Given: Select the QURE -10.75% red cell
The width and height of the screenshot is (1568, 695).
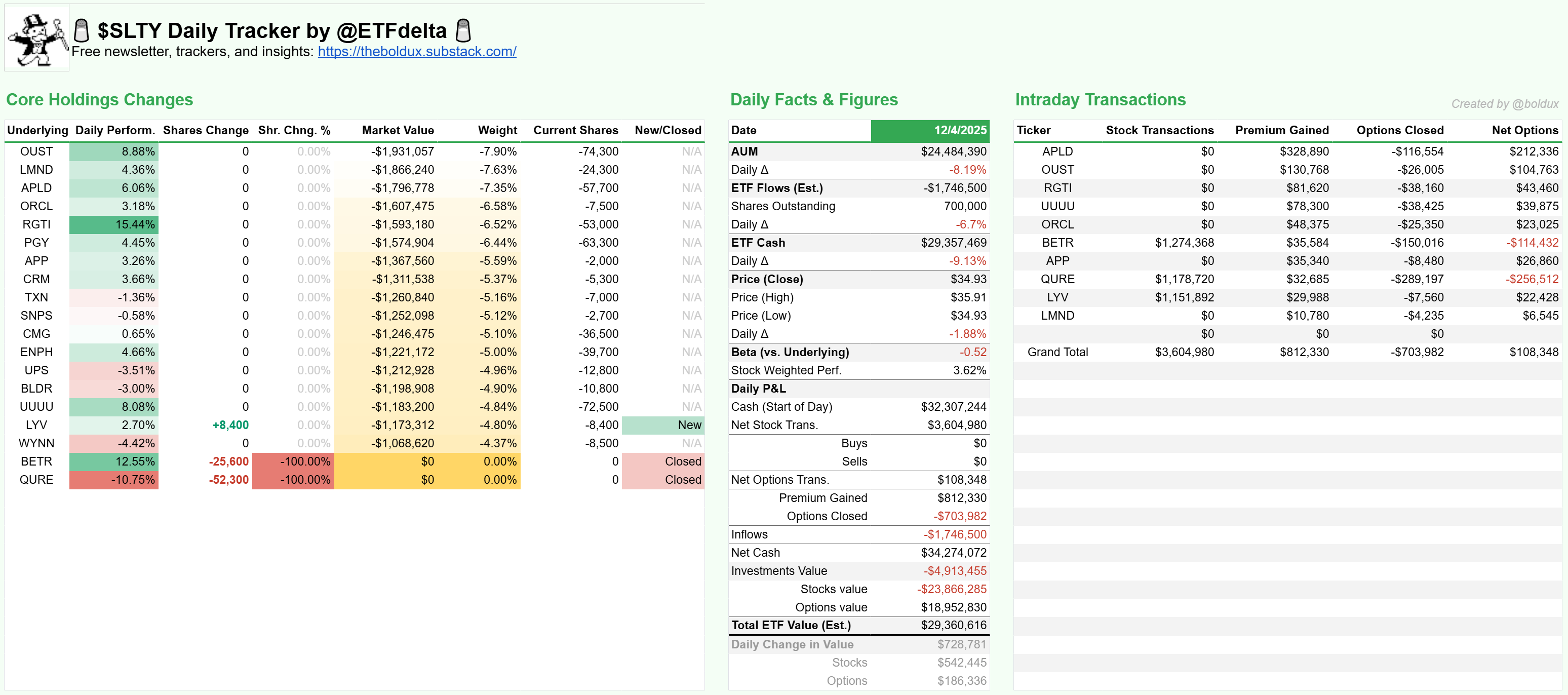Looking at the screenshot, I should [114, 480].
